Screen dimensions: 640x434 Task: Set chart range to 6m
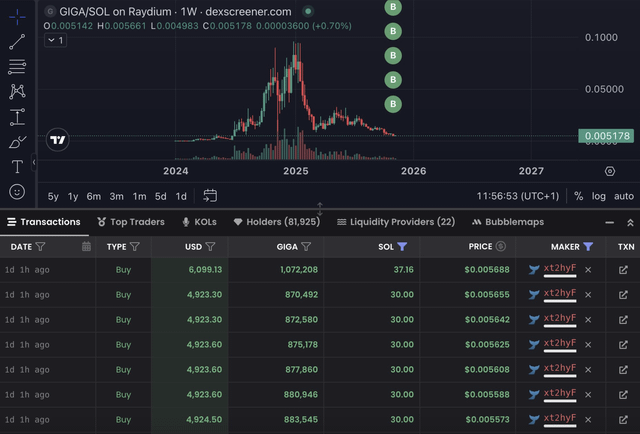coord(94,196)
